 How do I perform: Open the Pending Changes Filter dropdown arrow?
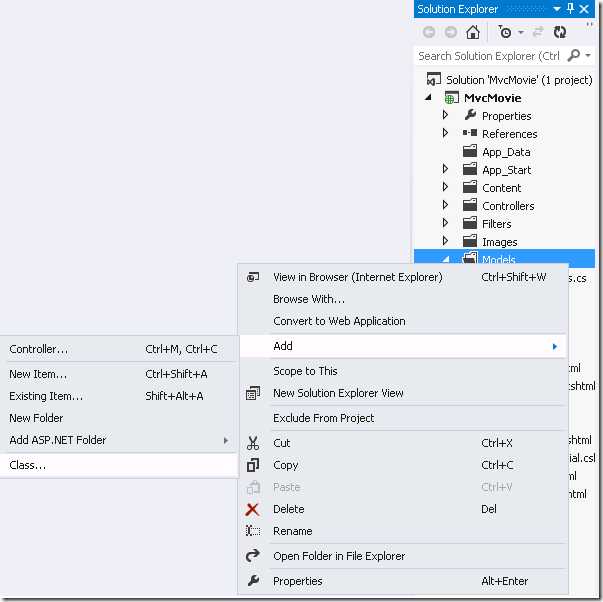coord(521,32)
